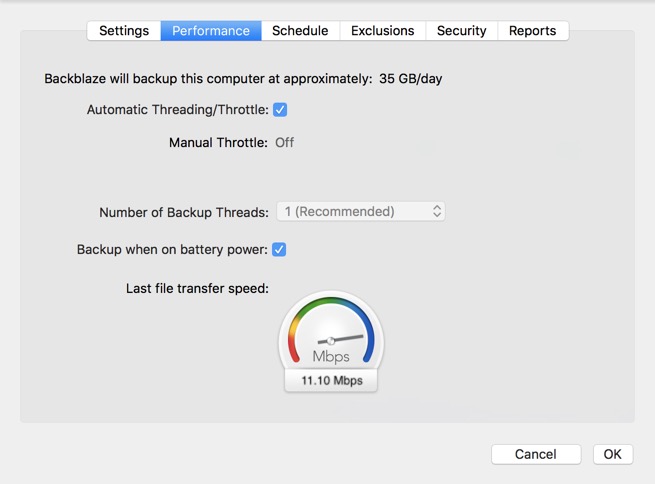Show the Reports tab
Image resolution: width=655 pixels, height=484 pixels.
[533, 31]
